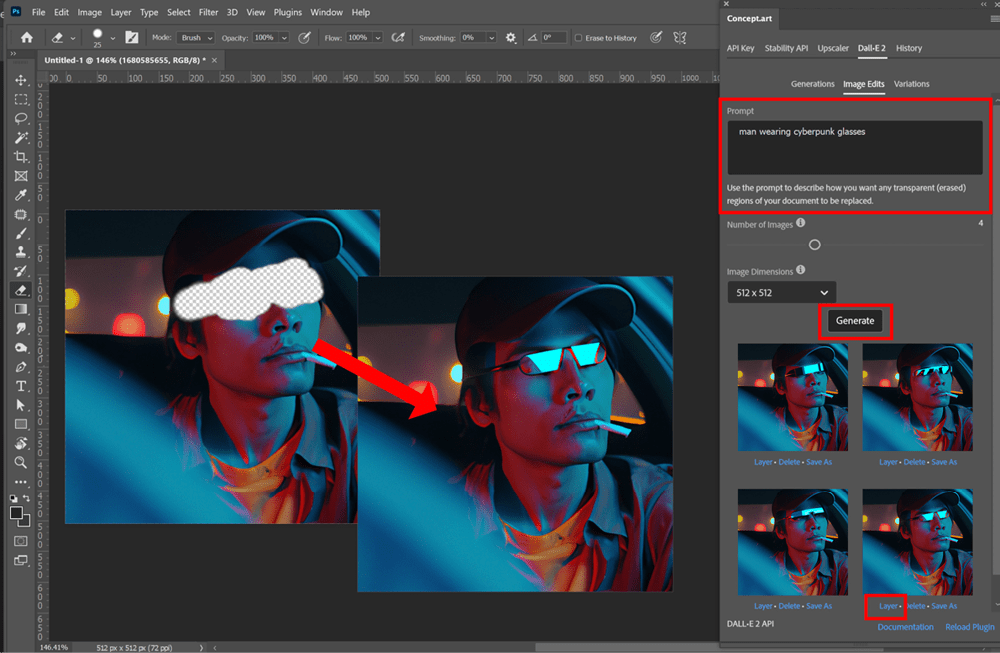Open the eraser tool preset picker arrow
The height and width of the screenshot is (653, 1000).
pos(73,38)
